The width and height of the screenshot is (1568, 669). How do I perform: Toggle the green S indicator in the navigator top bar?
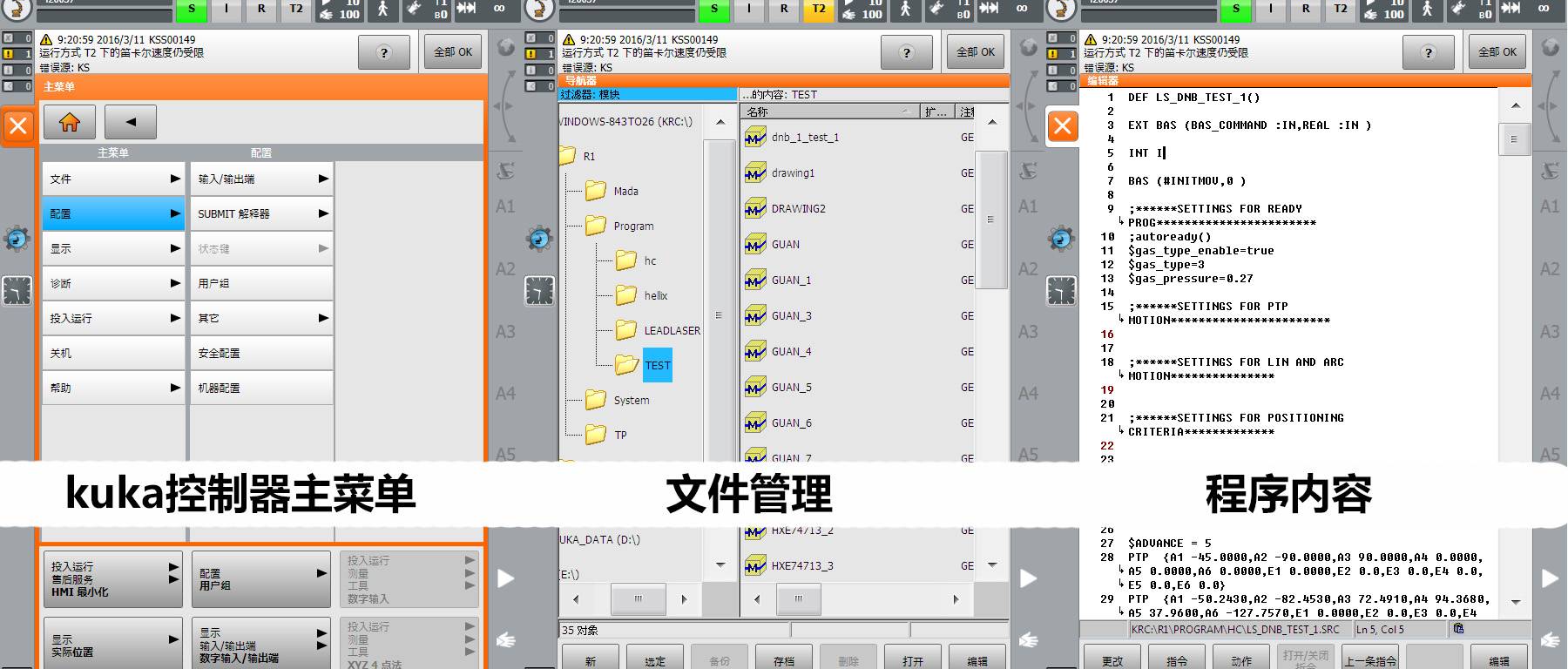click(714, 10)
